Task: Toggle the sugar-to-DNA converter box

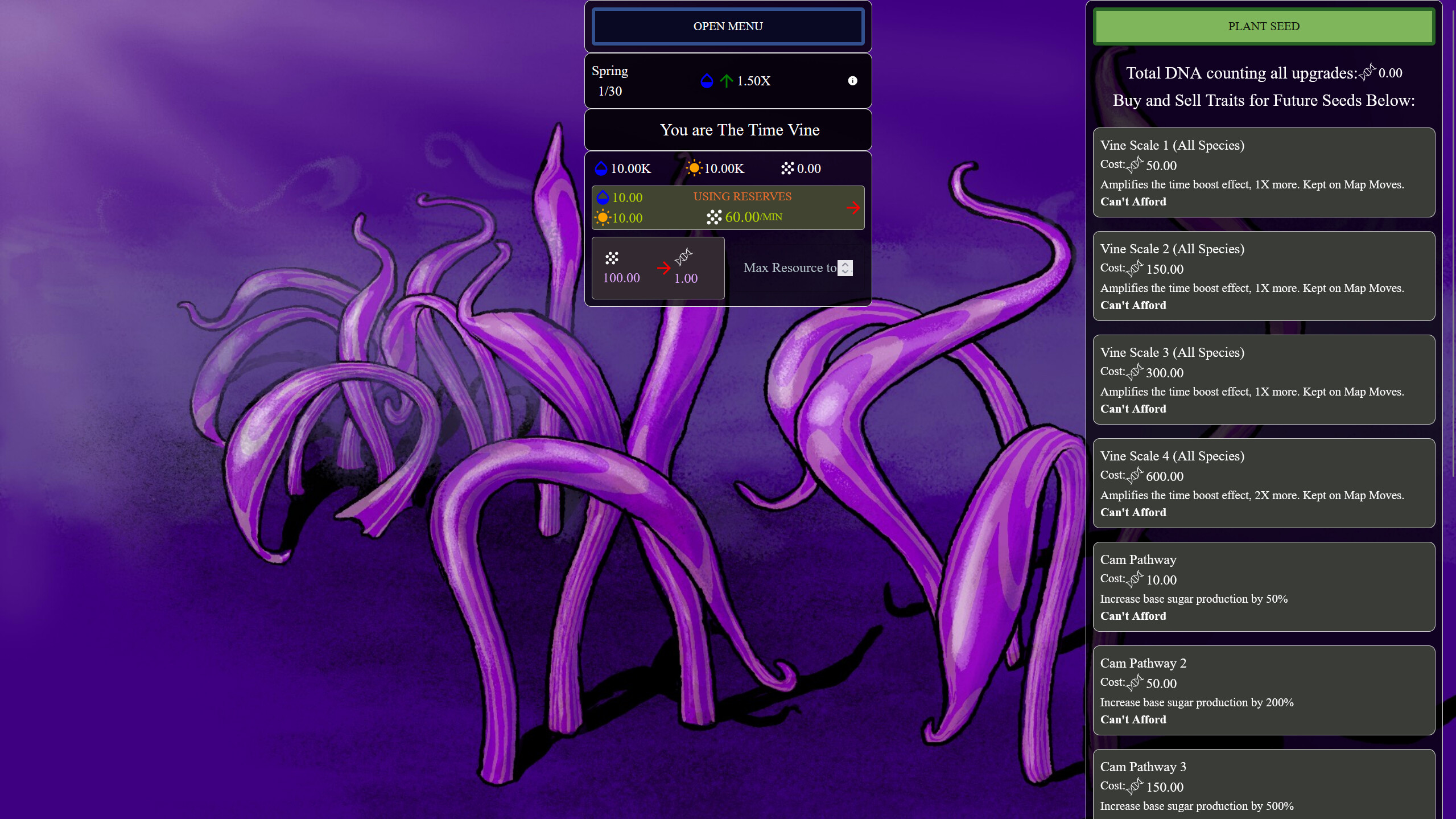Action: pos(658,268)
